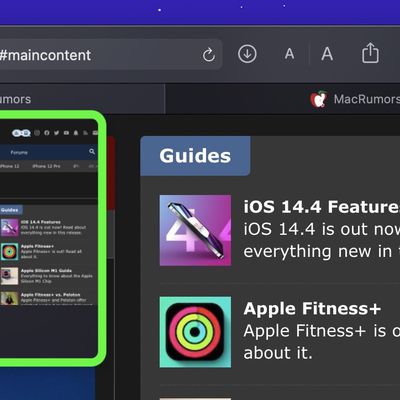
Task: Open the Instagram icon in preview
Action: pyautogui.click(x=37, y=133)
